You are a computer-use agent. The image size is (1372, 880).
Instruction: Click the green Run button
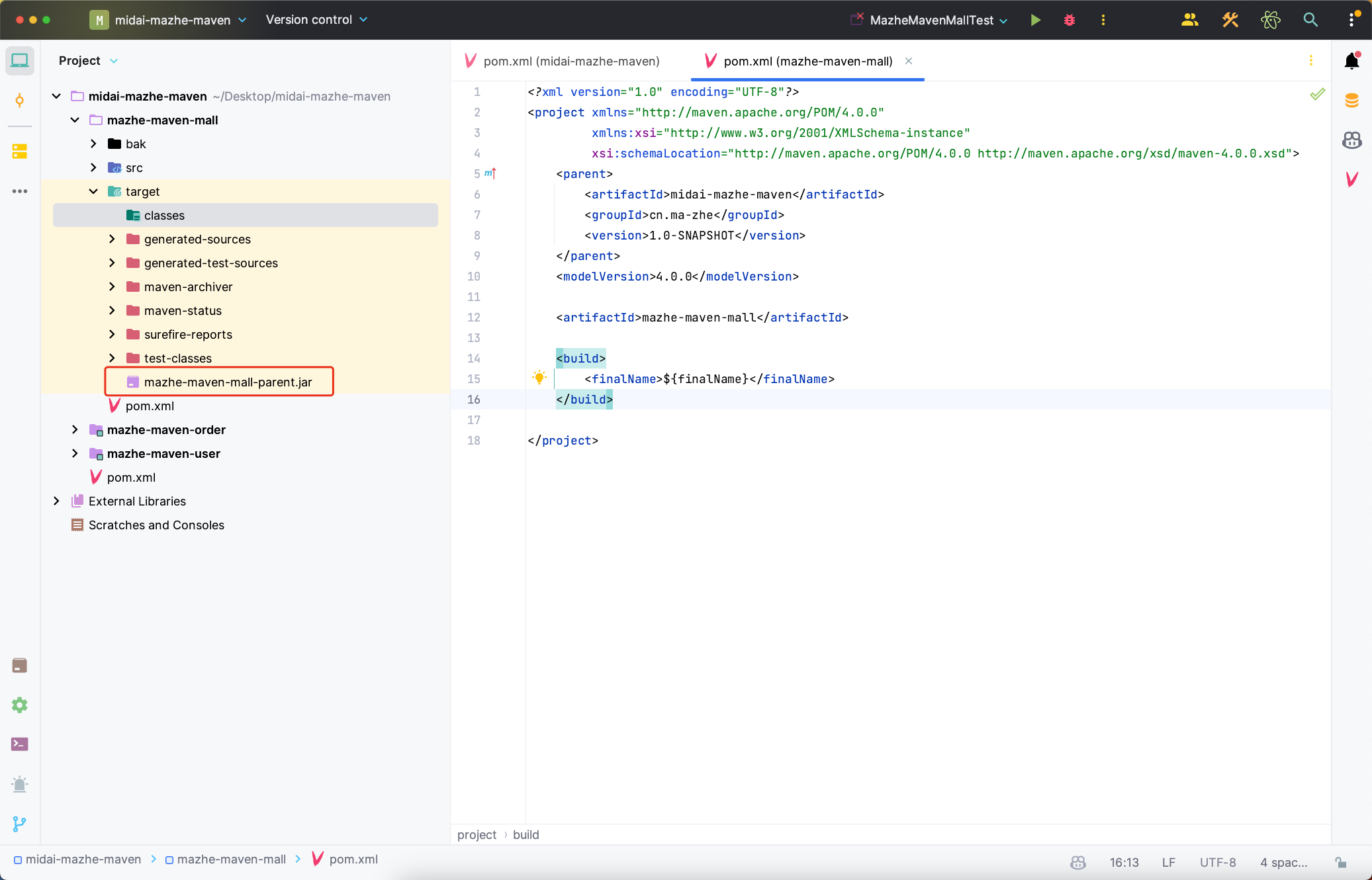click(x=1036, y=20)
